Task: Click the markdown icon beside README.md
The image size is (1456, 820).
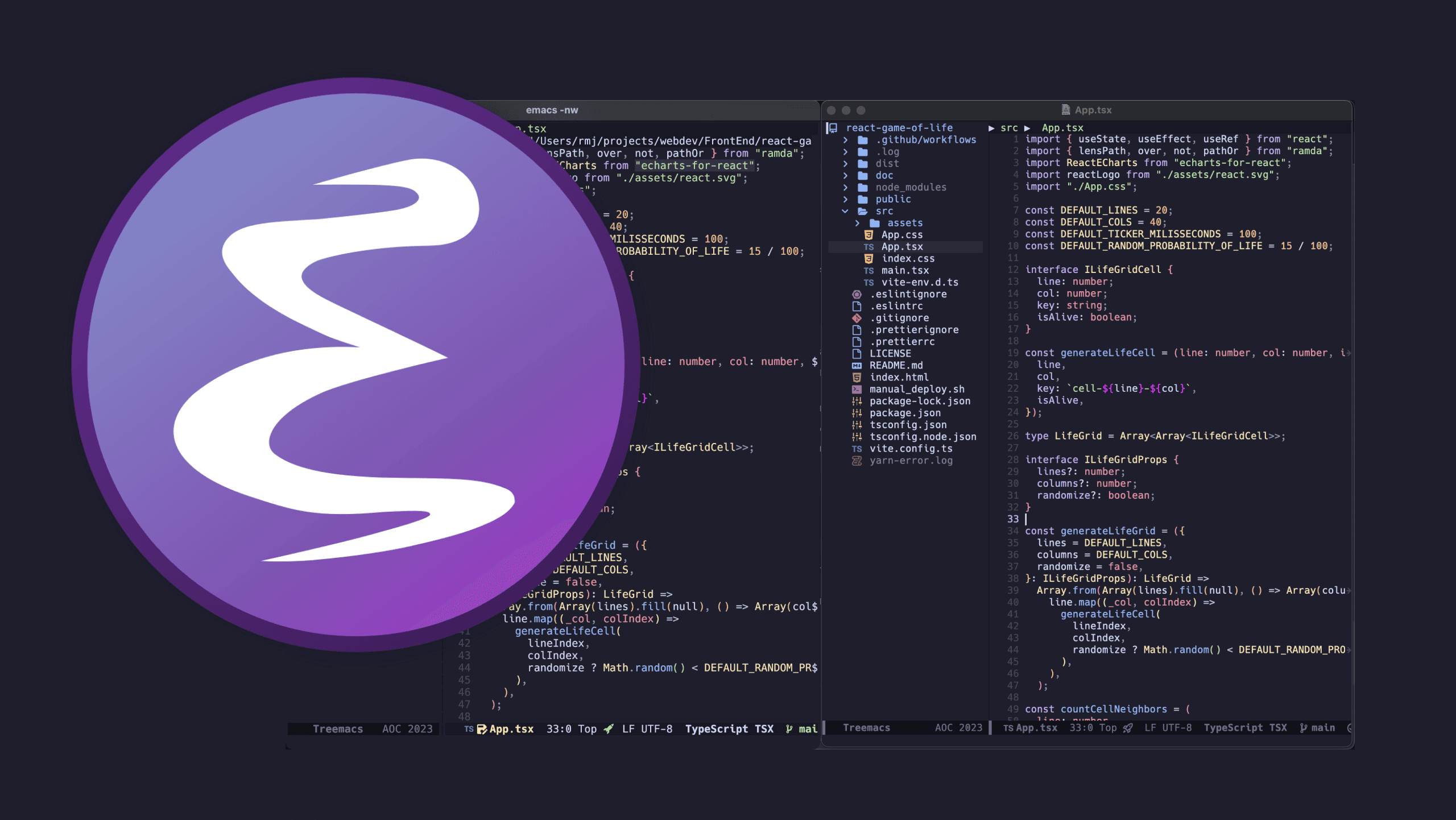Action: (x=857, y=366)
